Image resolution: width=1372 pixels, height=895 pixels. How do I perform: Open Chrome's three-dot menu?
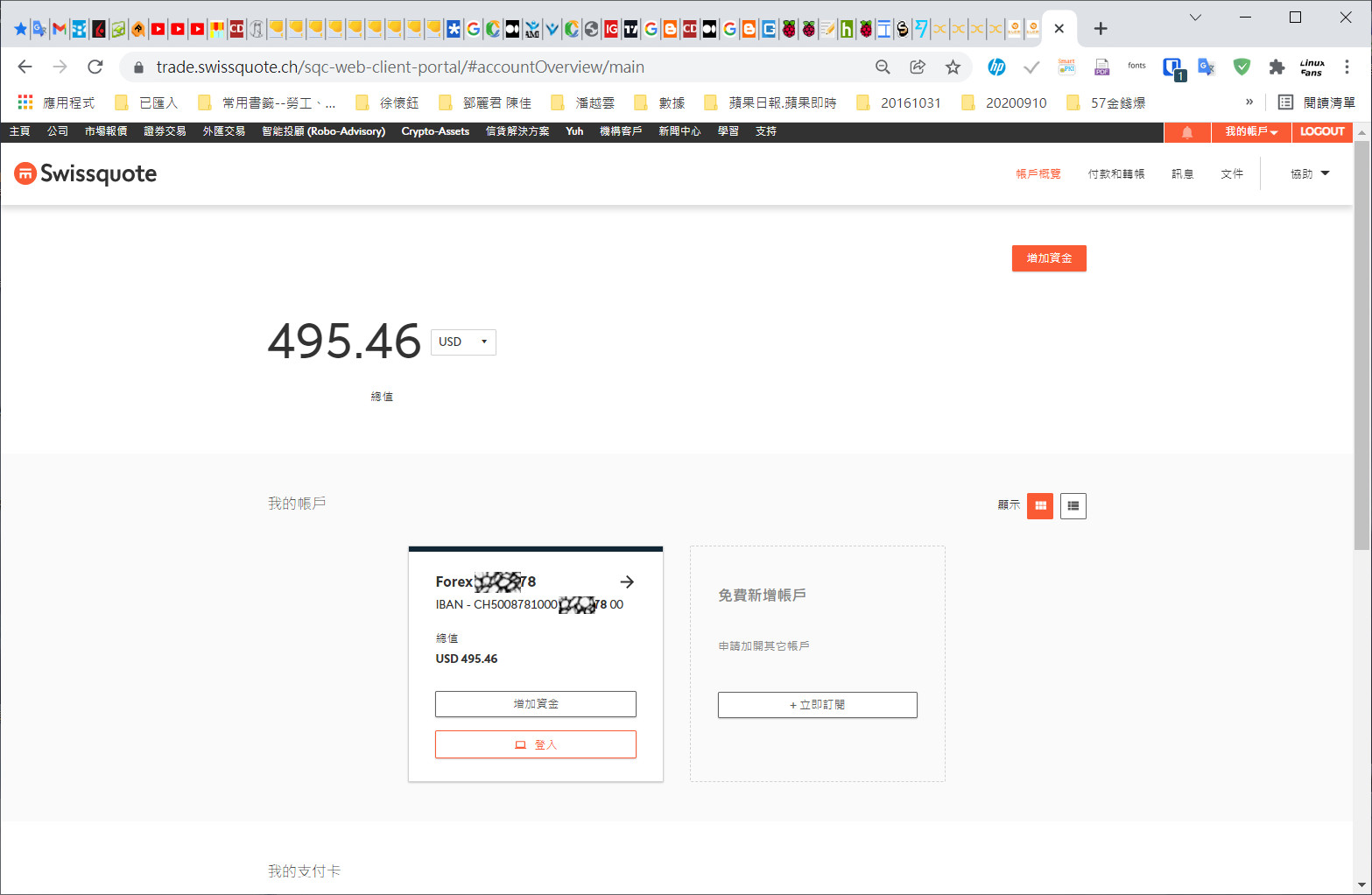click(1347, 67)
